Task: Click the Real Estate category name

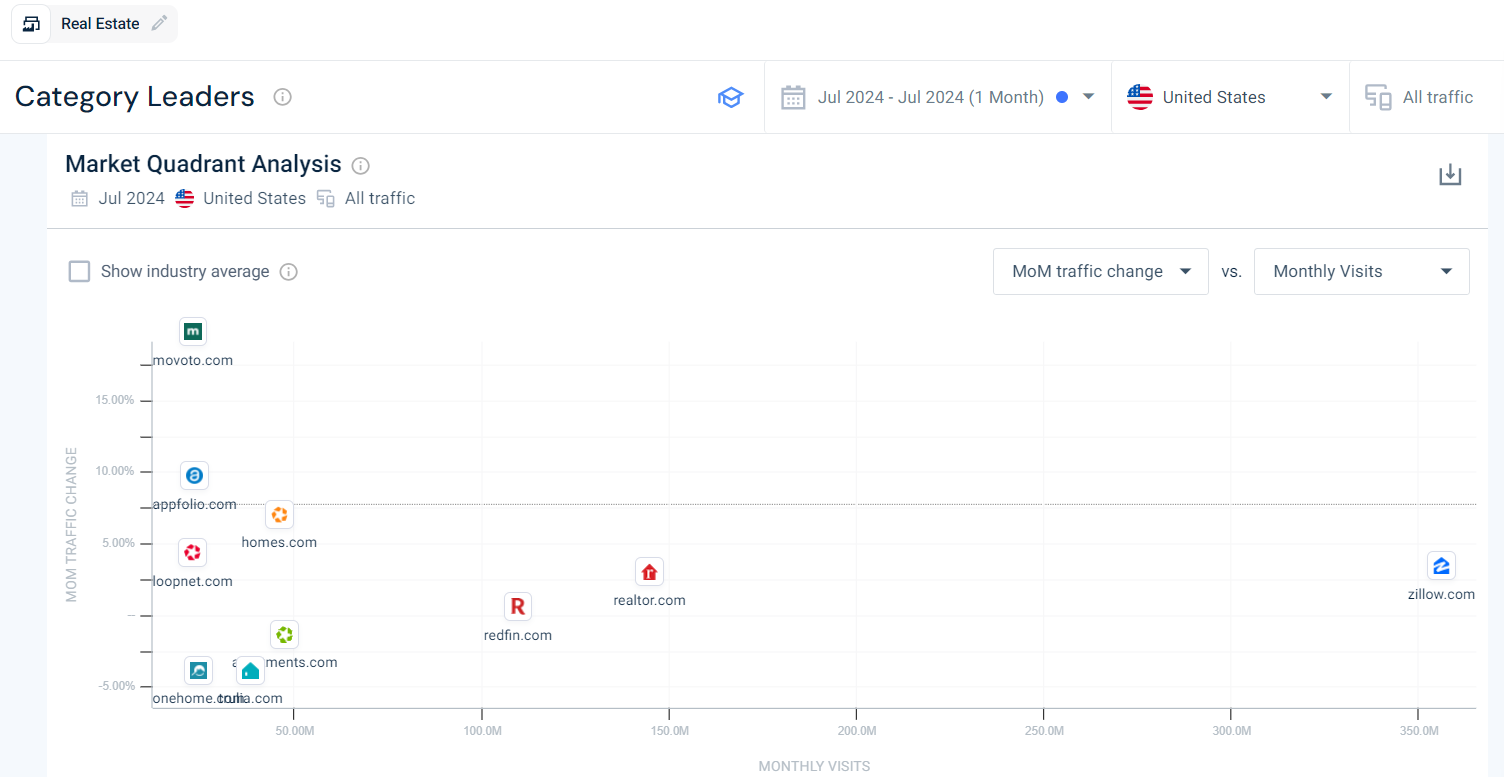Action: click(x=100, y=24)
